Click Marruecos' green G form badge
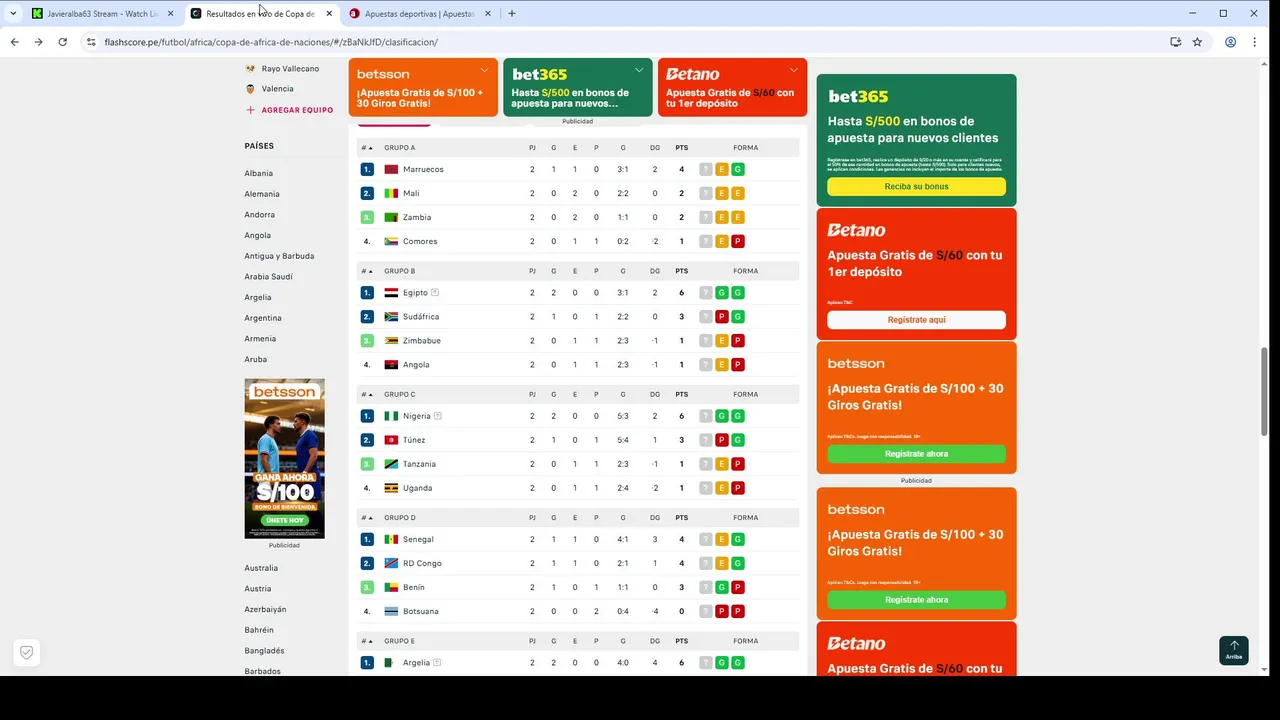Image resolution: width=1280 pixels, height=720 pixels. tap(738, 169)
